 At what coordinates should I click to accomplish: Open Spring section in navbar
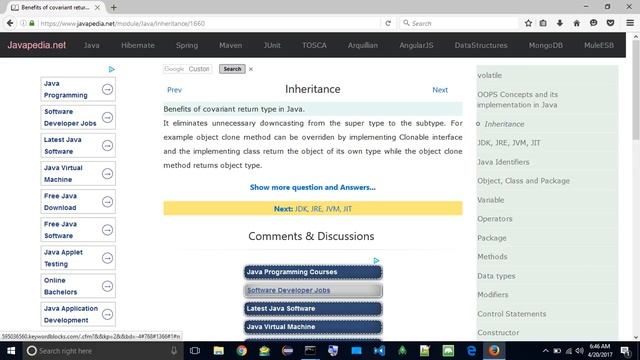click(x=187, y=45)
